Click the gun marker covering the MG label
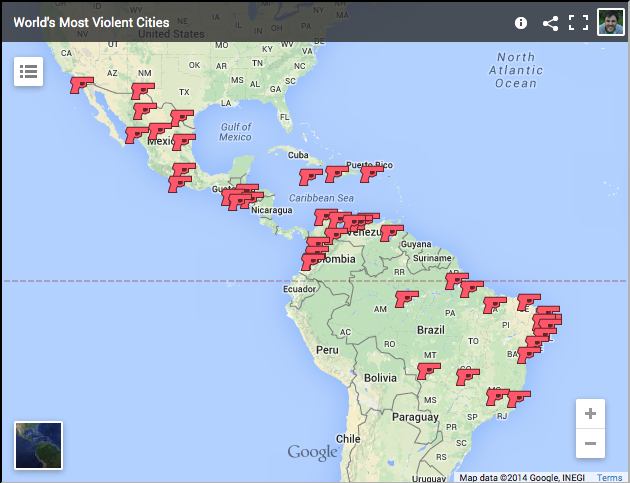 coord(497,397)
